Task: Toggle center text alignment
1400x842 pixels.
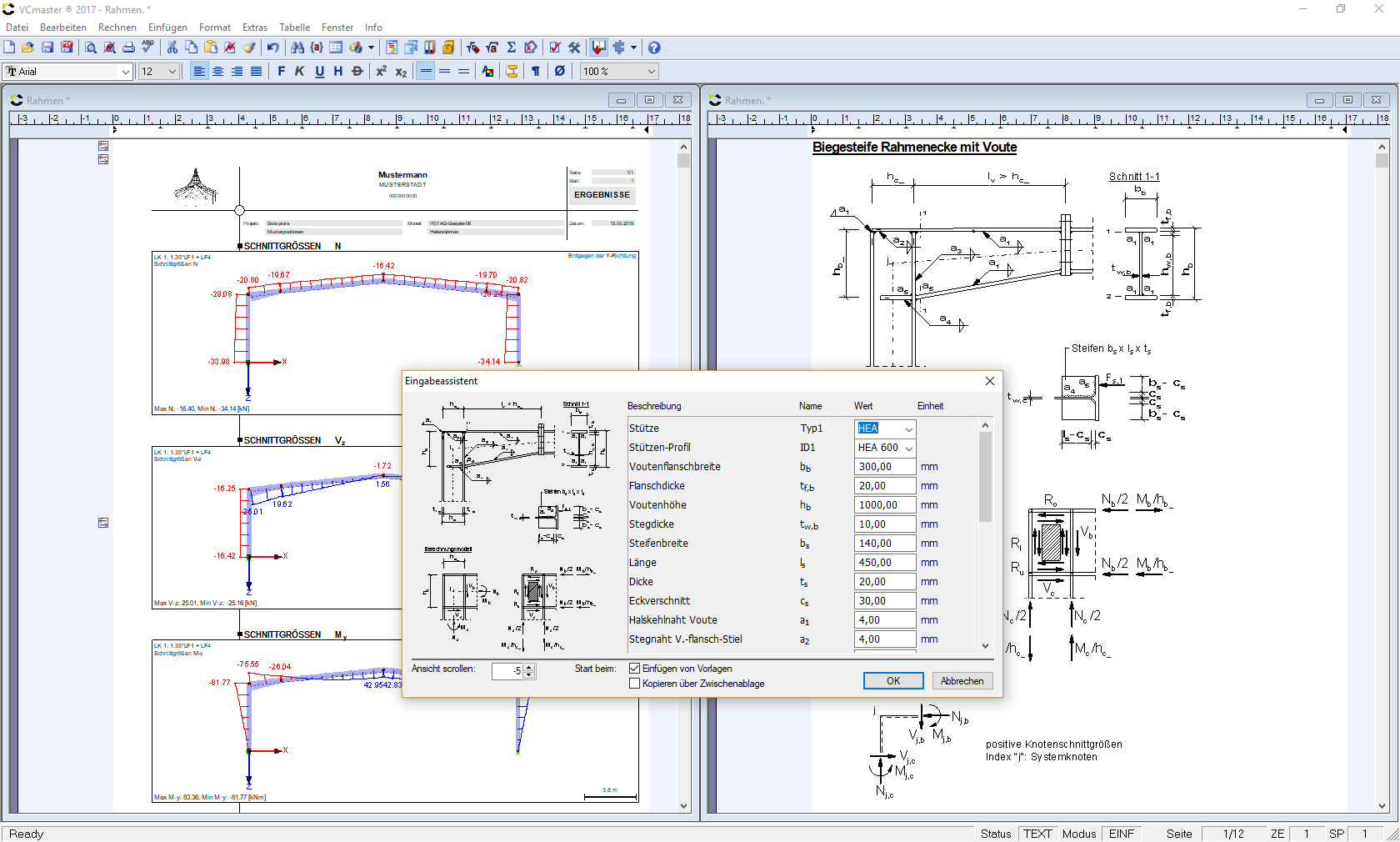Action: [x=217, y=72]
